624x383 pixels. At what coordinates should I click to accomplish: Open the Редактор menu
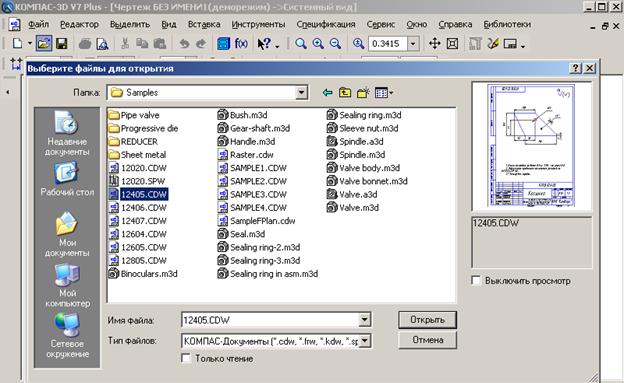click(79, 24)
